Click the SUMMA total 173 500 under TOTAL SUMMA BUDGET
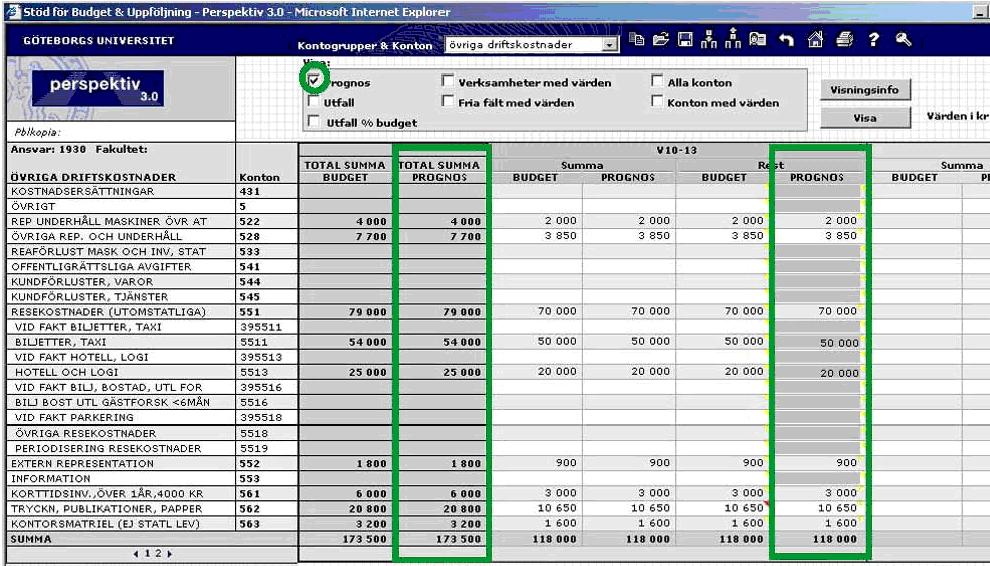Screen dimensions: 990x566 click(x=364, y=539)
